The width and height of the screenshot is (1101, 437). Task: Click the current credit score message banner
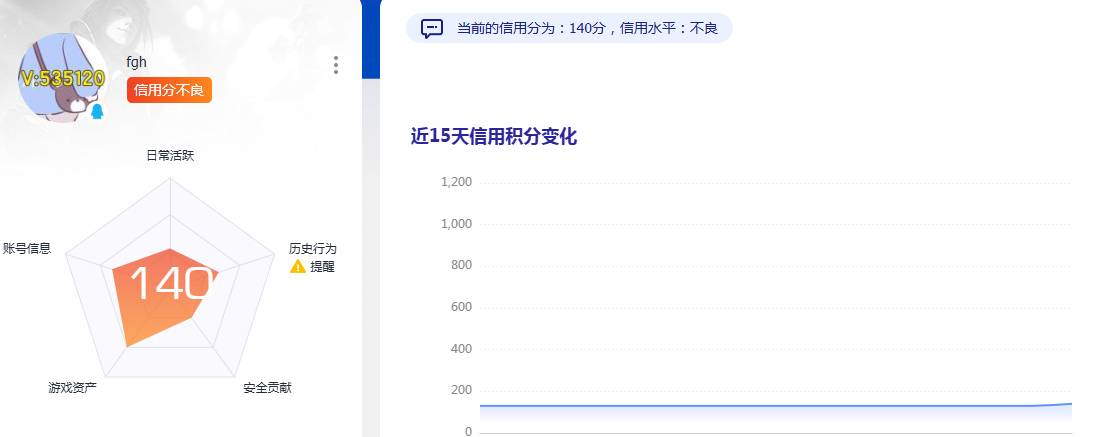tap(569, 29)
